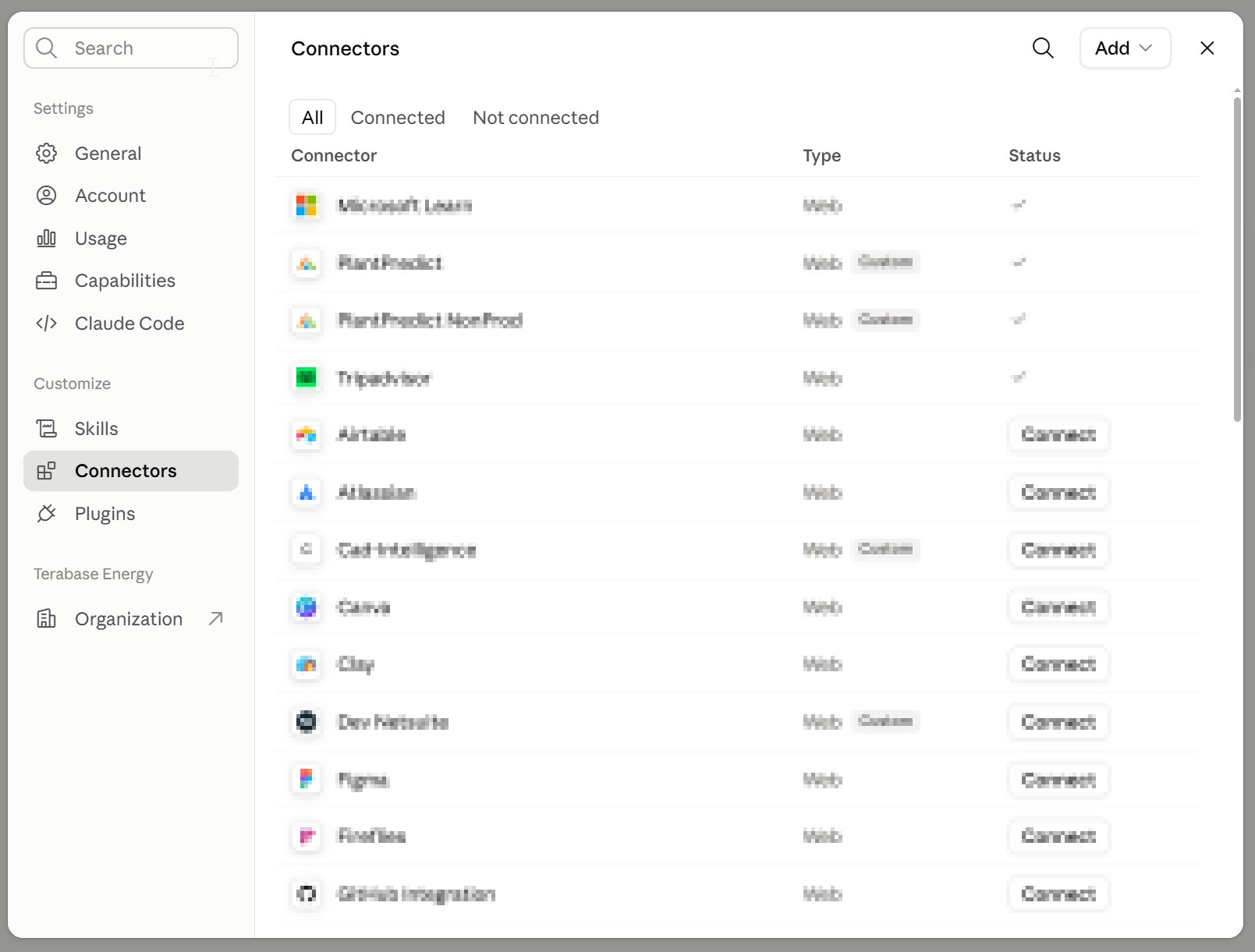Go to the Account settings page
This screenshot has height=952, width=1255.
pyautogui.click(x=131, y=196)
